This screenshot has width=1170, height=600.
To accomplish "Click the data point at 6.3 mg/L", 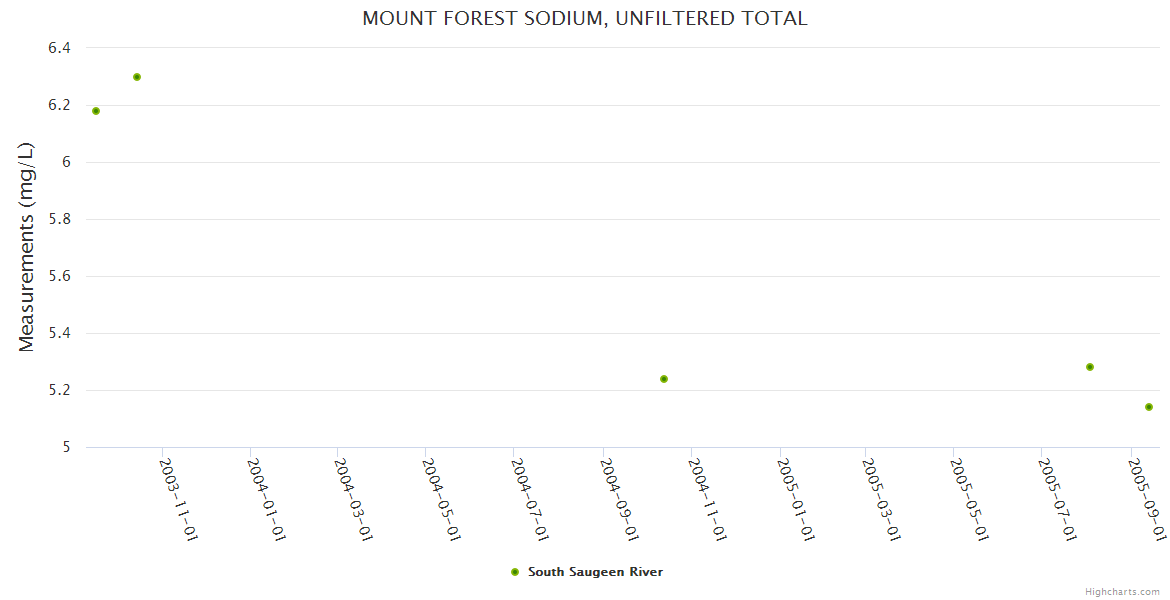I will coord(137,77).
